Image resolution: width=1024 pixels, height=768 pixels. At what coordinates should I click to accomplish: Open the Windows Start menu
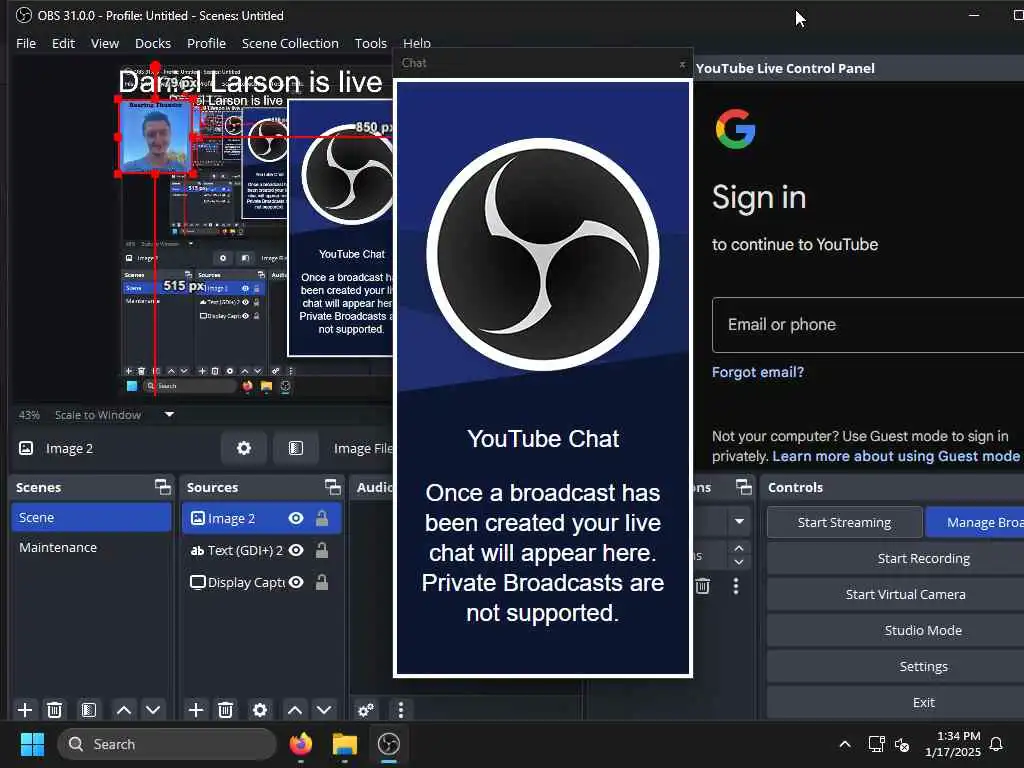(x=32, y=744)
